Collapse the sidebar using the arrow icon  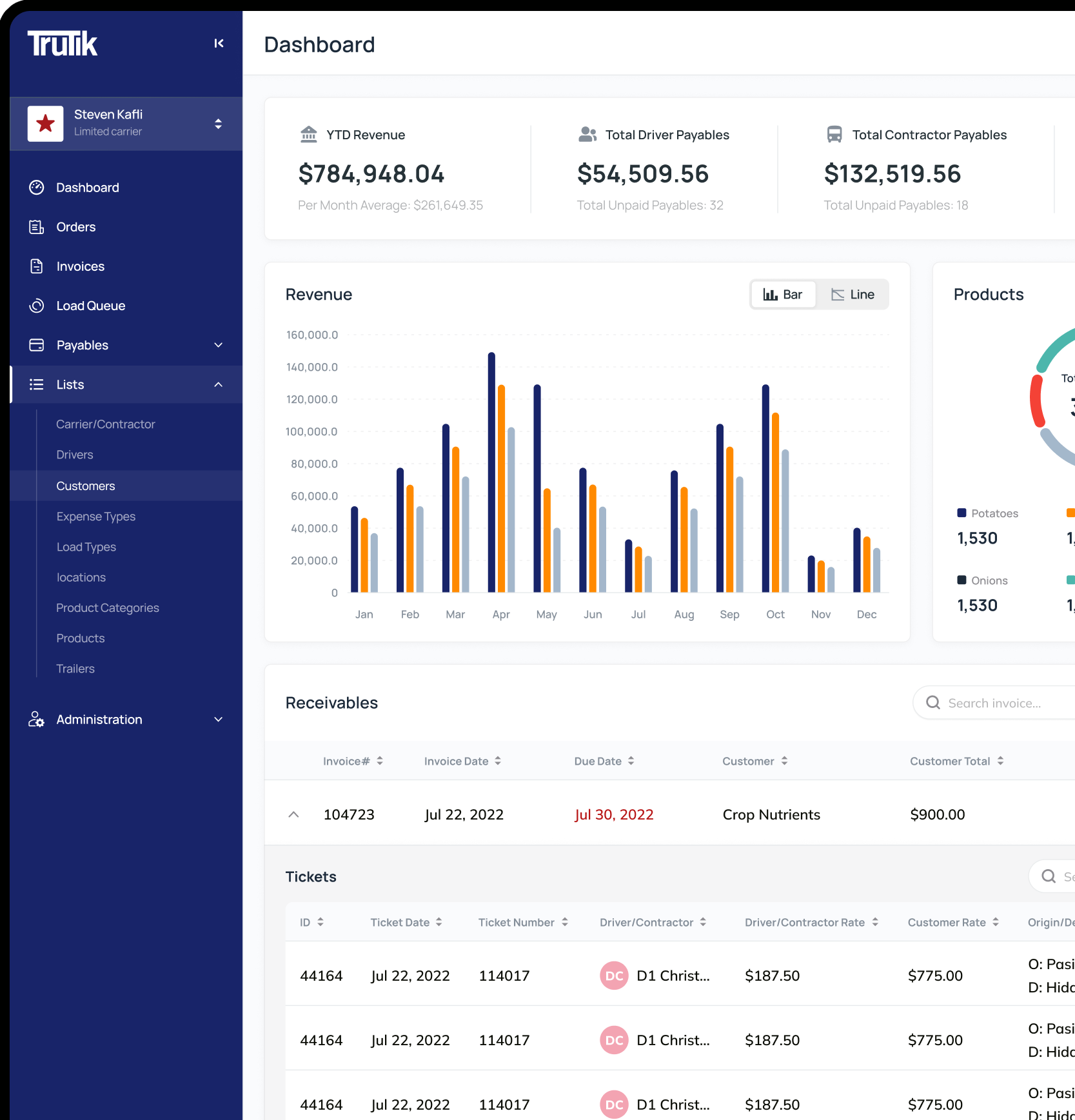coord(219,43)
